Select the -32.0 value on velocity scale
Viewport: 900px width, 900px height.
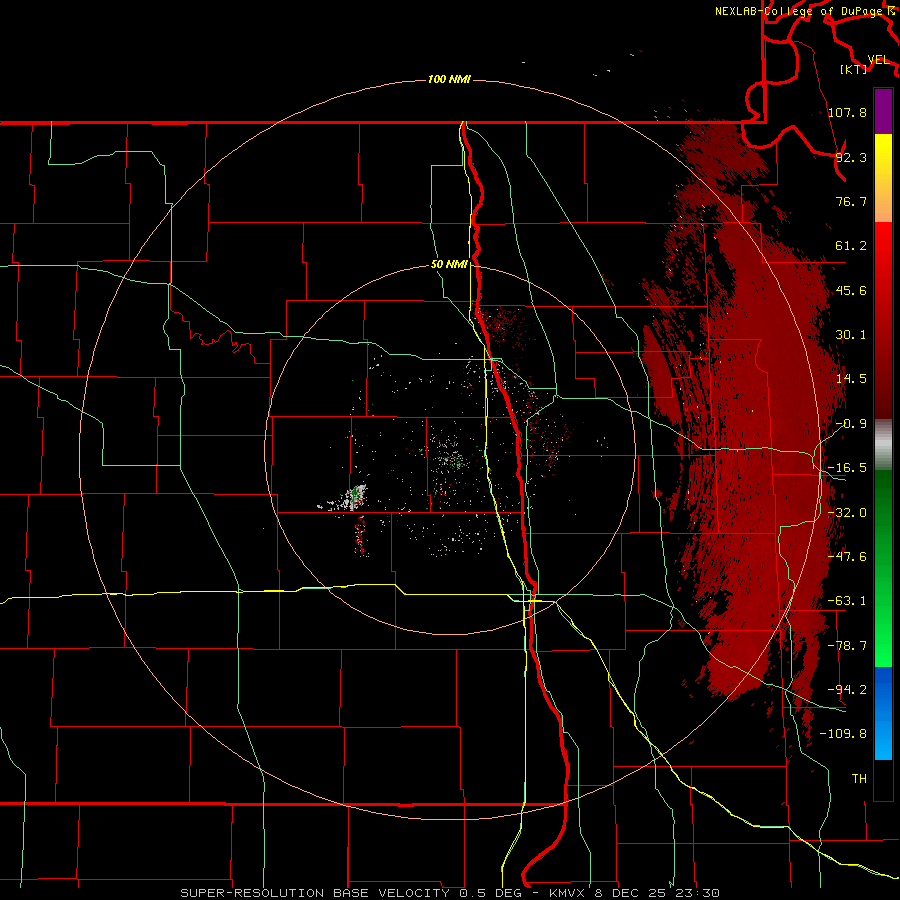pos(847,513)
